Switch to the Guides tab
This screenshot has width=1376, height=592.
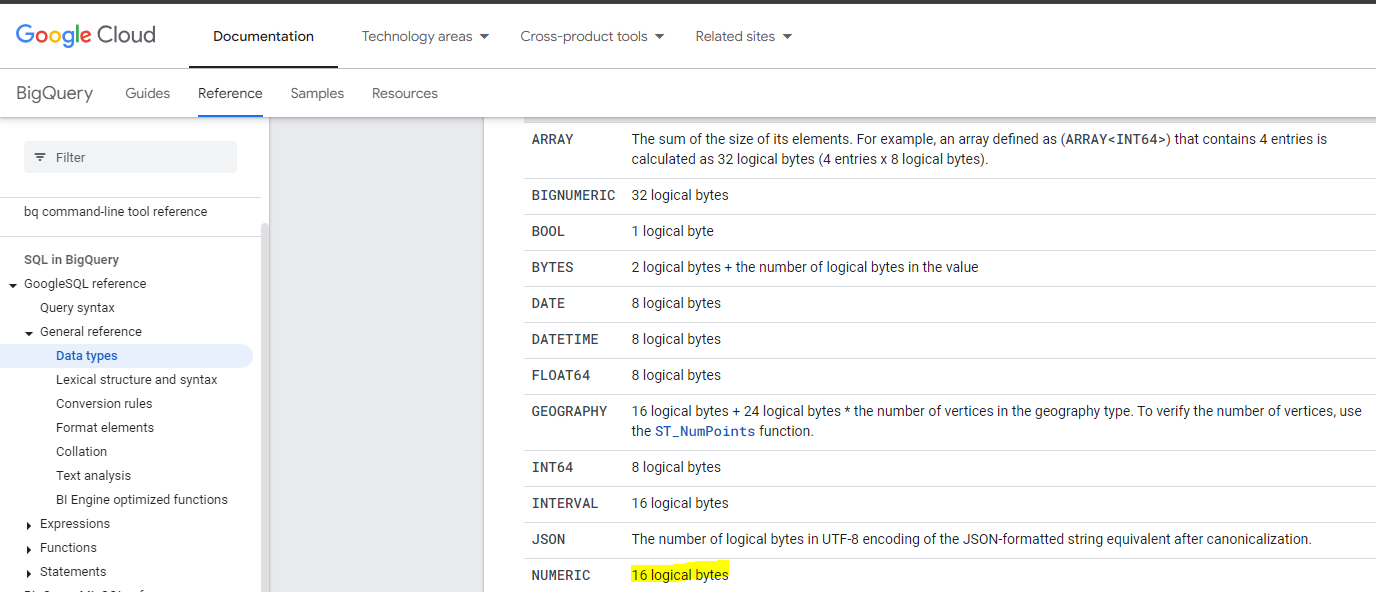(147, 93)
